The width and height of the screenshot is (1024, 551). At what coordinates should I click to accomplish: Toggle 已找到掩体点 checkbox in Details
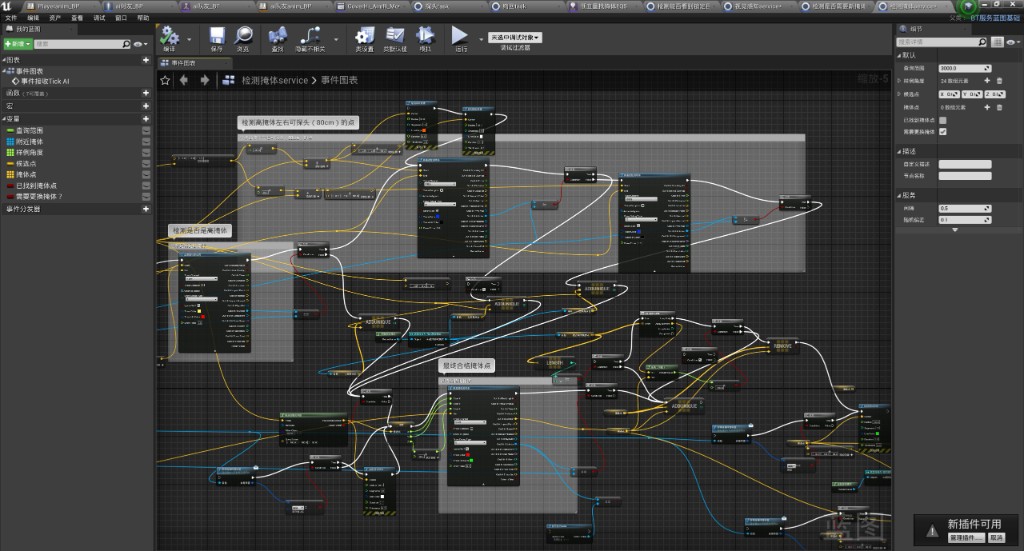point(942,120)
